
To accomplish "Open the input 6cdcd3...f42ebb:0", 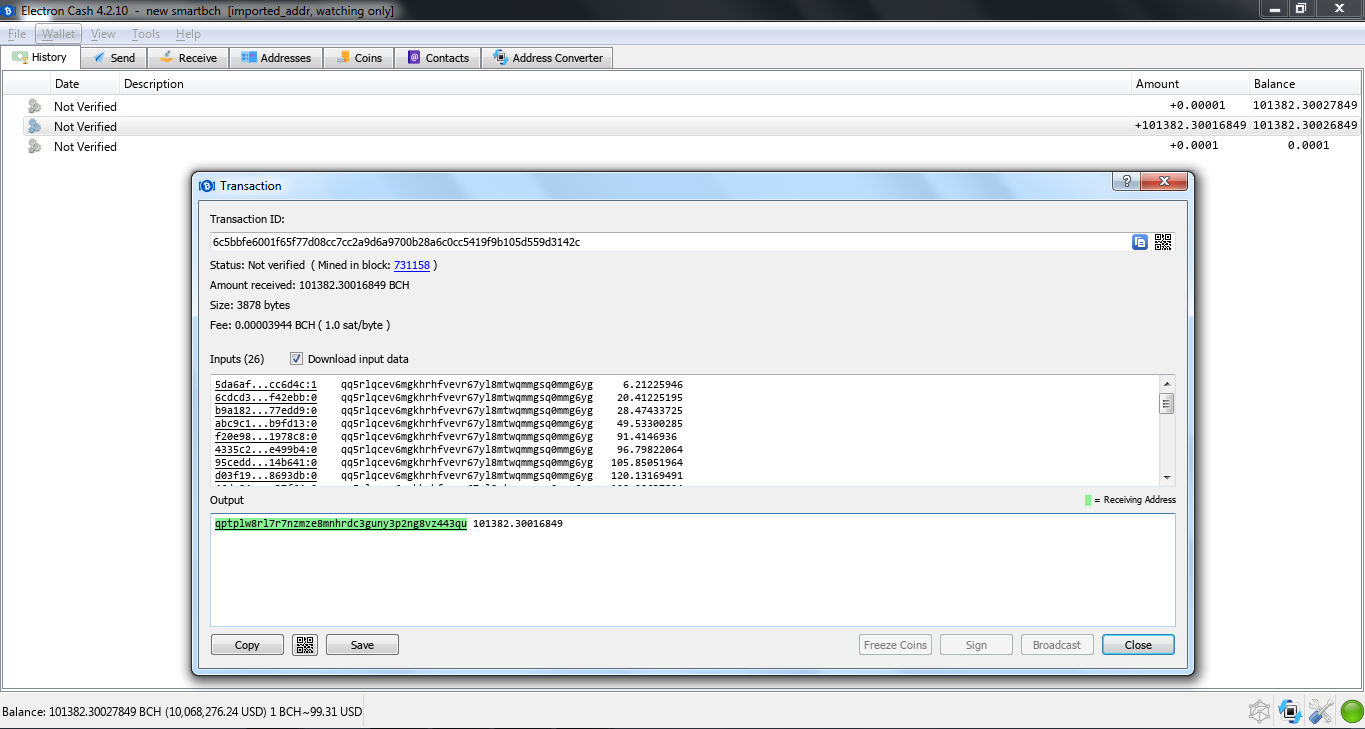I will pyautogui.click(x=266, y=397).
